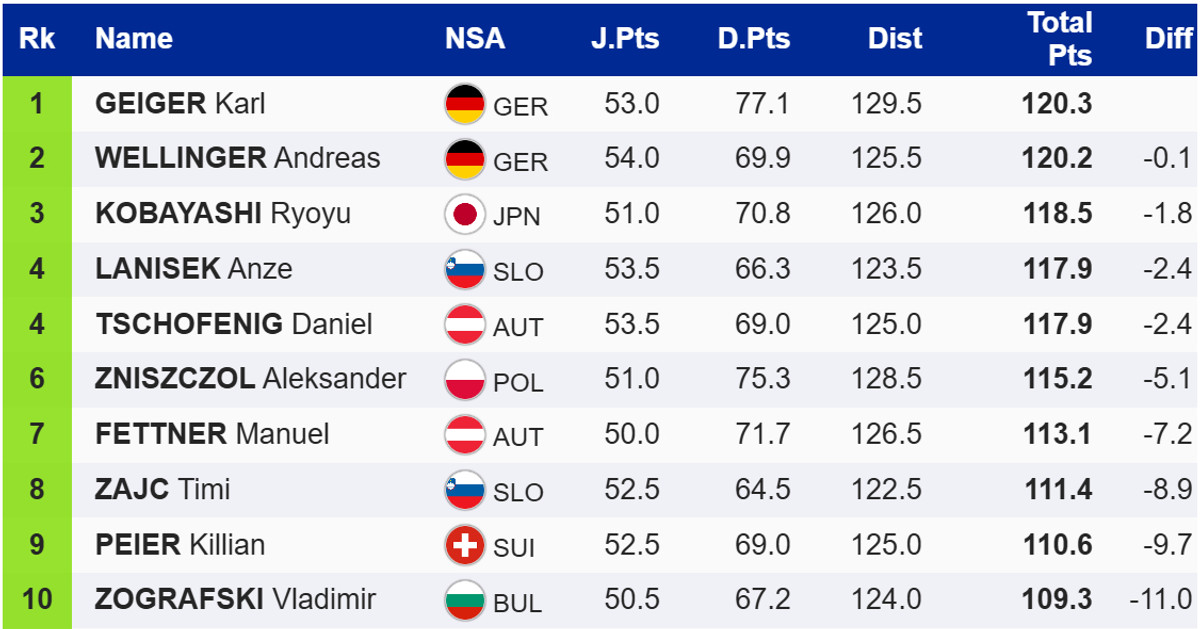1200x629 pixels.
Task: Click the German flag in Wellinger's row
Action: (464, 159)
